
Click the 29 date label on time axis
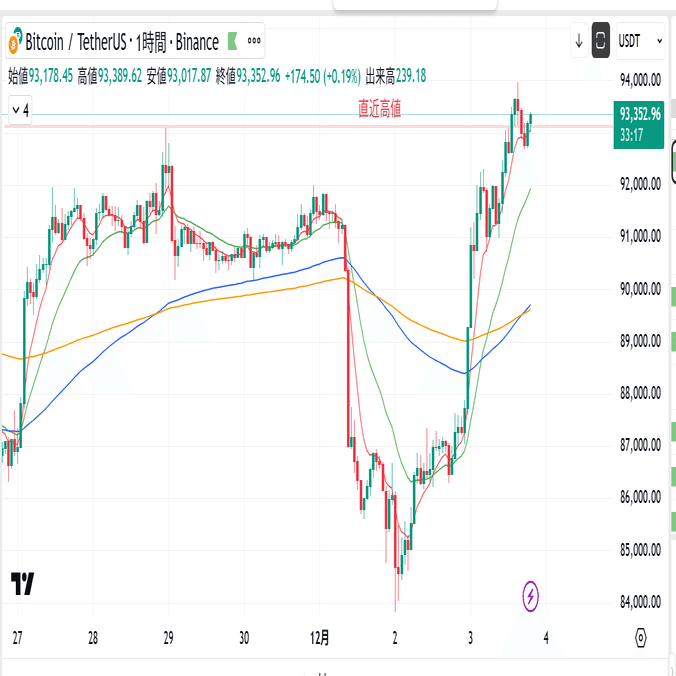pyautogui.click(x=168, y=637)
